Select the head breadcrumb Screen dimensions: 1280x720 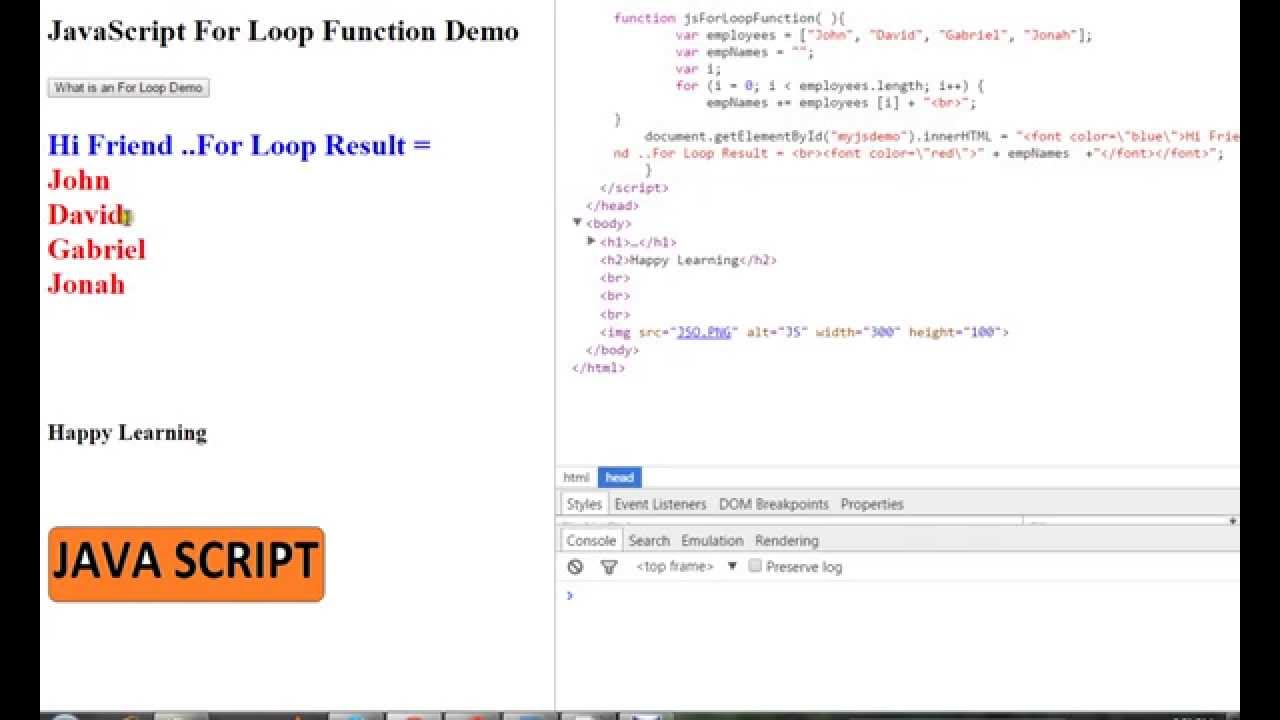[x=619, y=478]
